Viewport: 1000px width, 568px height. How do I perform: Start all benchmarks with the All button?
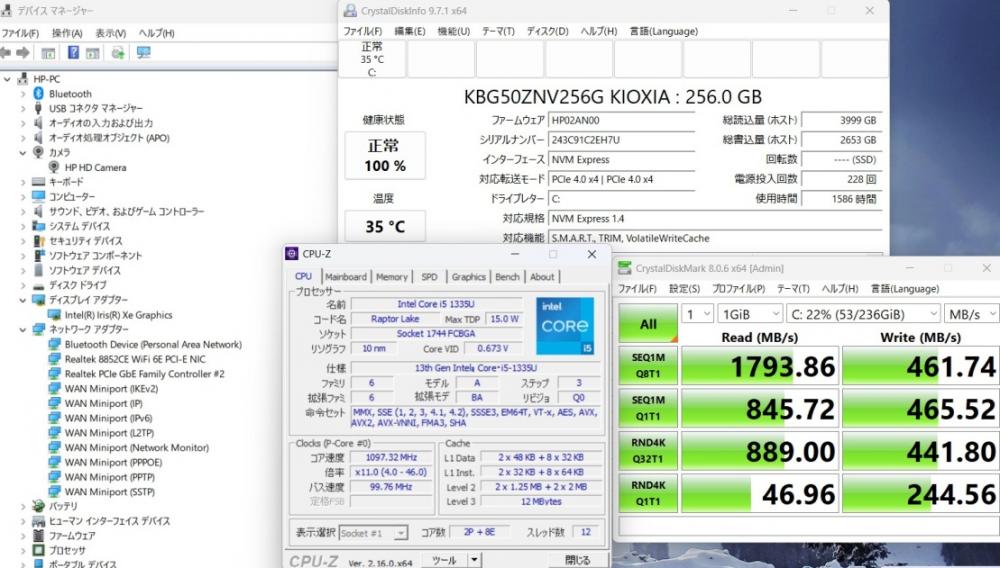(648, 324)
